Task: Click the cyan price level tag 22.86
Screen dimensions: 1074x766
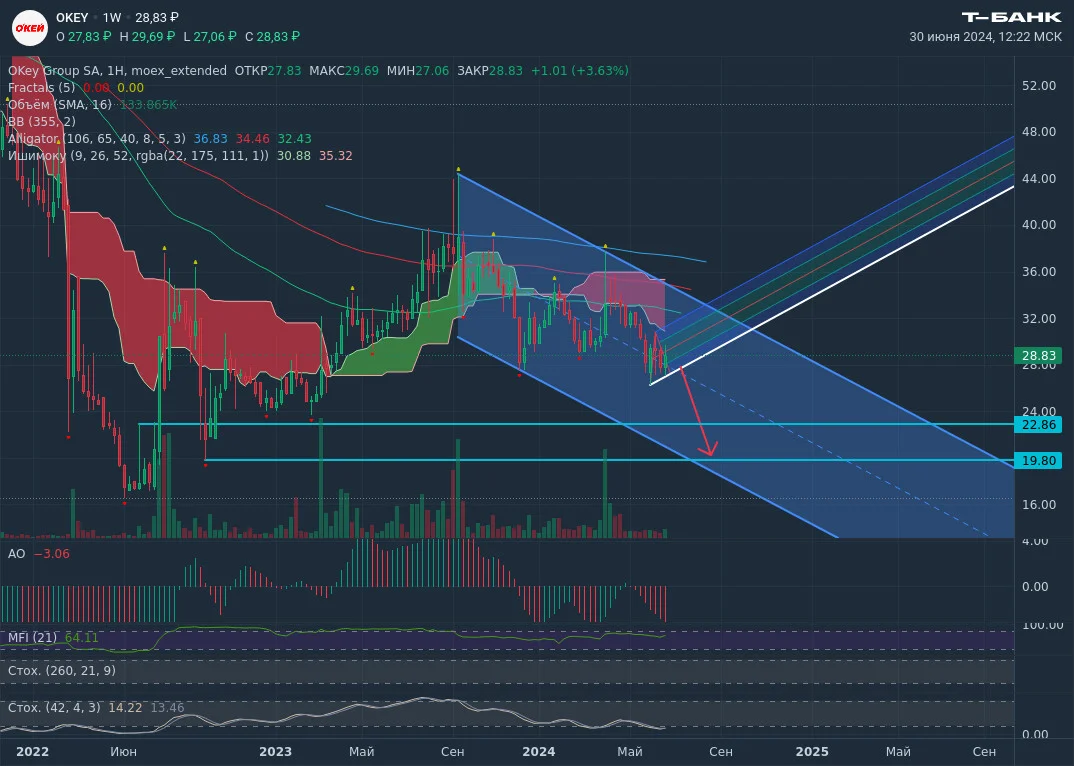Action: (x=1038, y=425)
